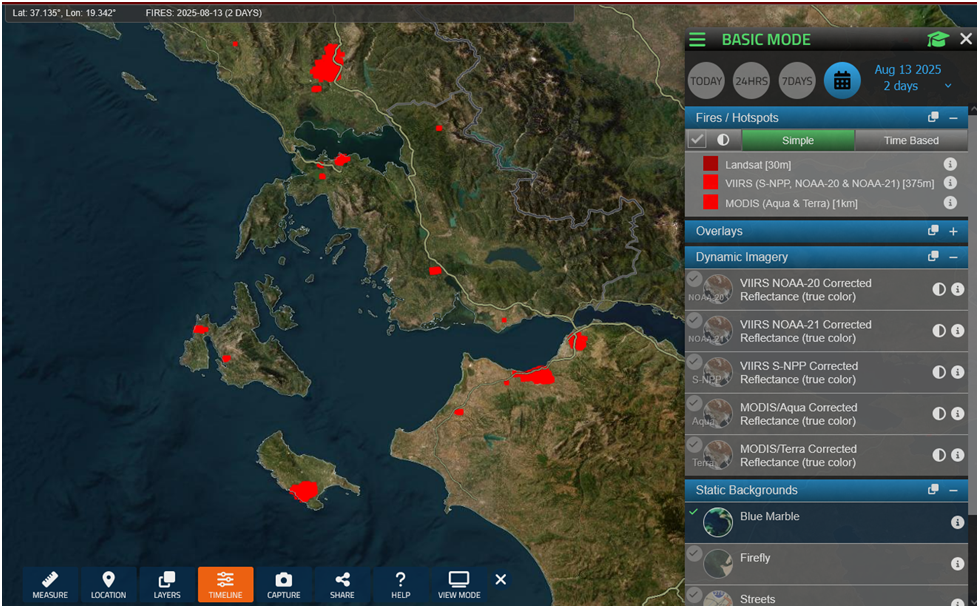Screen dimensions: 979x608
Task: Click the red VIIRS color swatch
Action: point(710,183)
